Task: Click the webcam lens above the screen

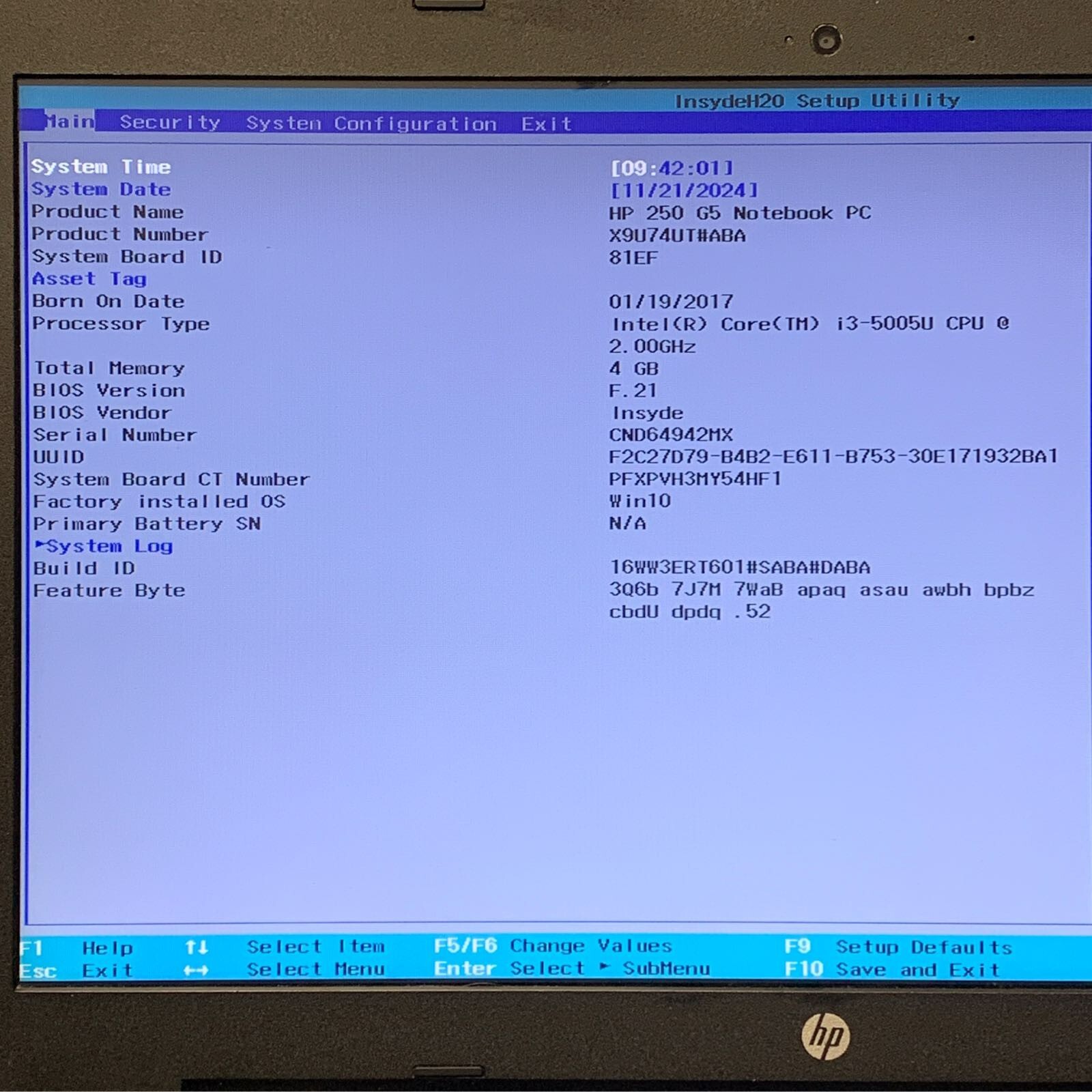Action: [x=827, y=40]
